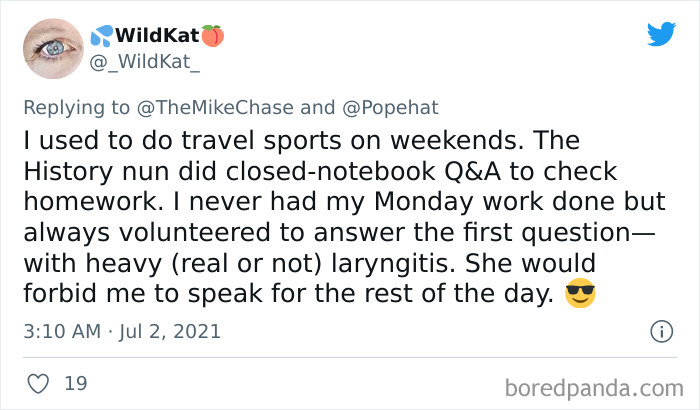Click the water droplets emoji before WildKat
The image size is (700, 410).
click(100, 36)
